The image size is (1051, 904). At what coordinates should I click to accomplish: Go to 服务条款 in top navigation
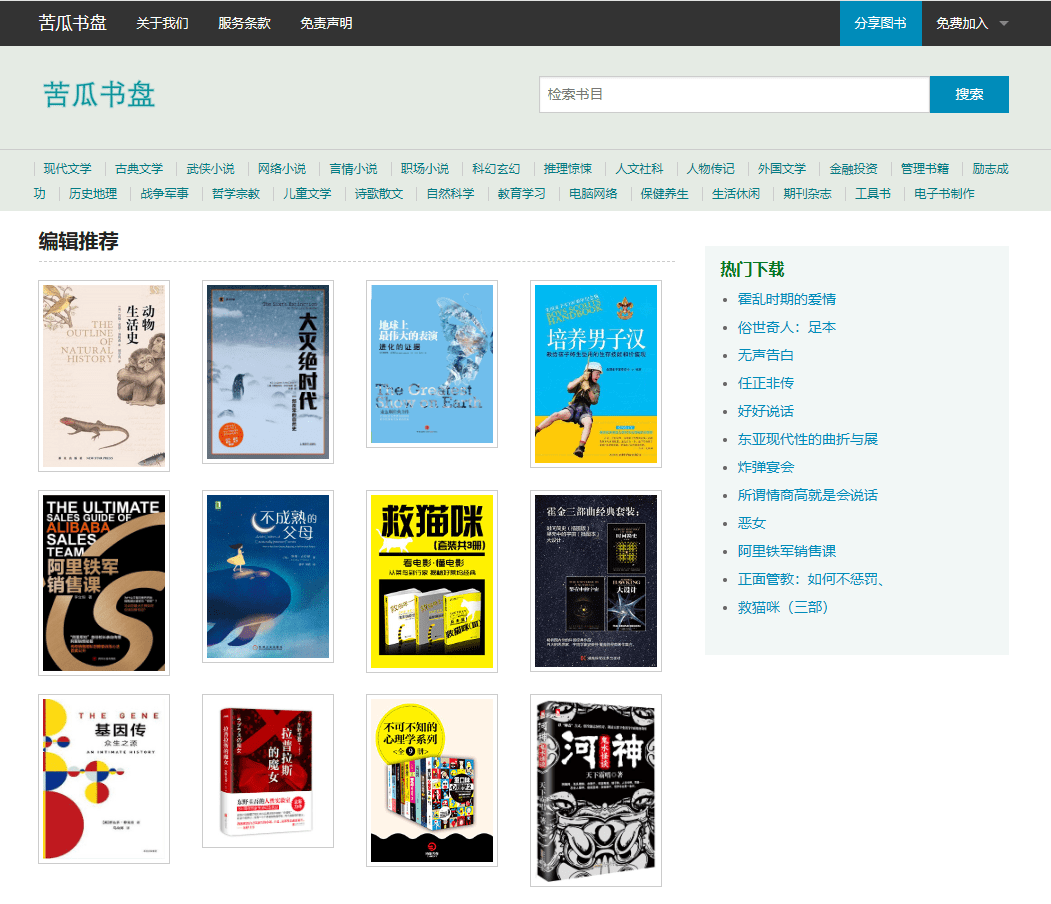[x=244, y=24]
